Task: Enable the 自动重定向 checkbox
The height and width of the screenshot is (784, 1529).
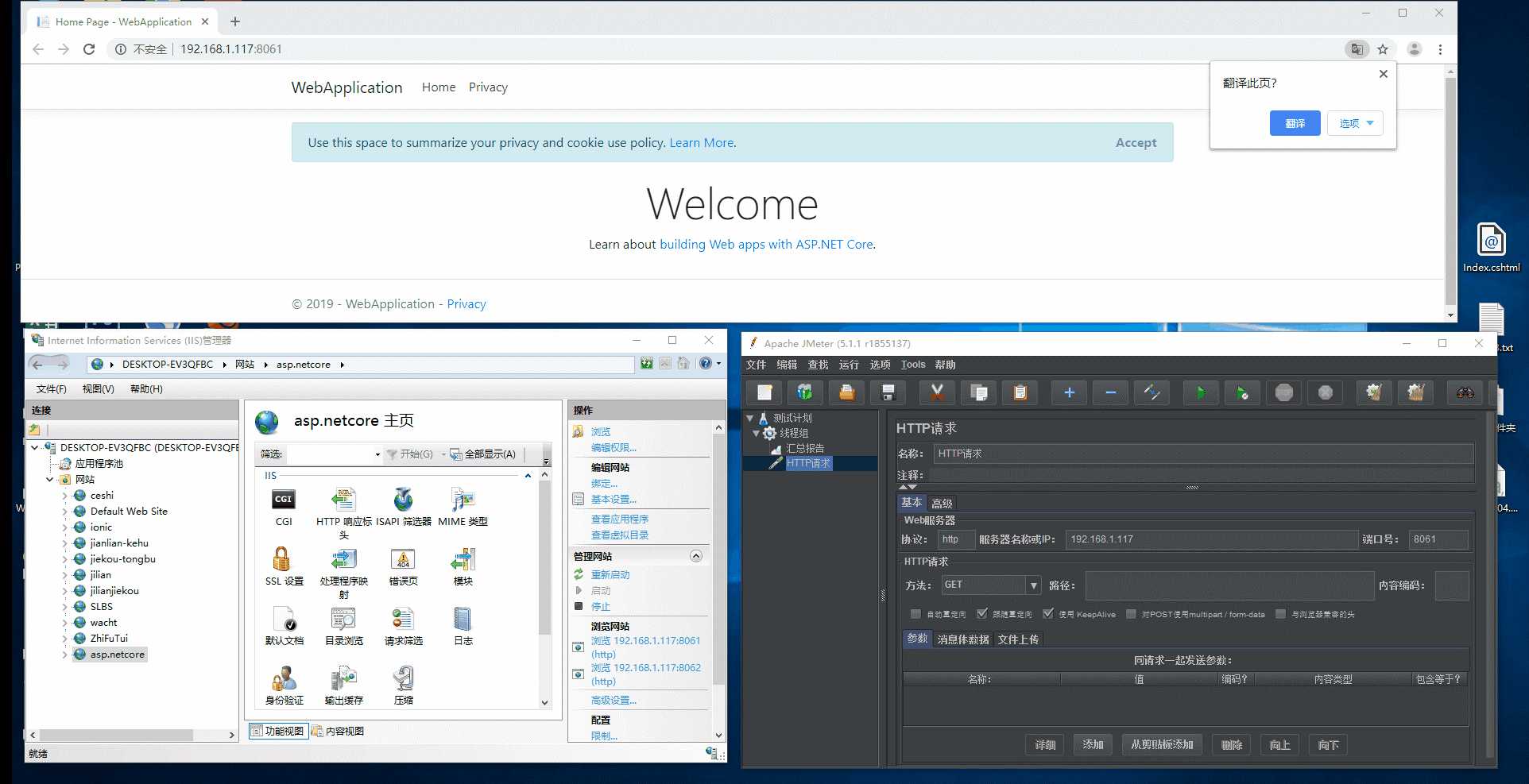Action: point(915,614)
